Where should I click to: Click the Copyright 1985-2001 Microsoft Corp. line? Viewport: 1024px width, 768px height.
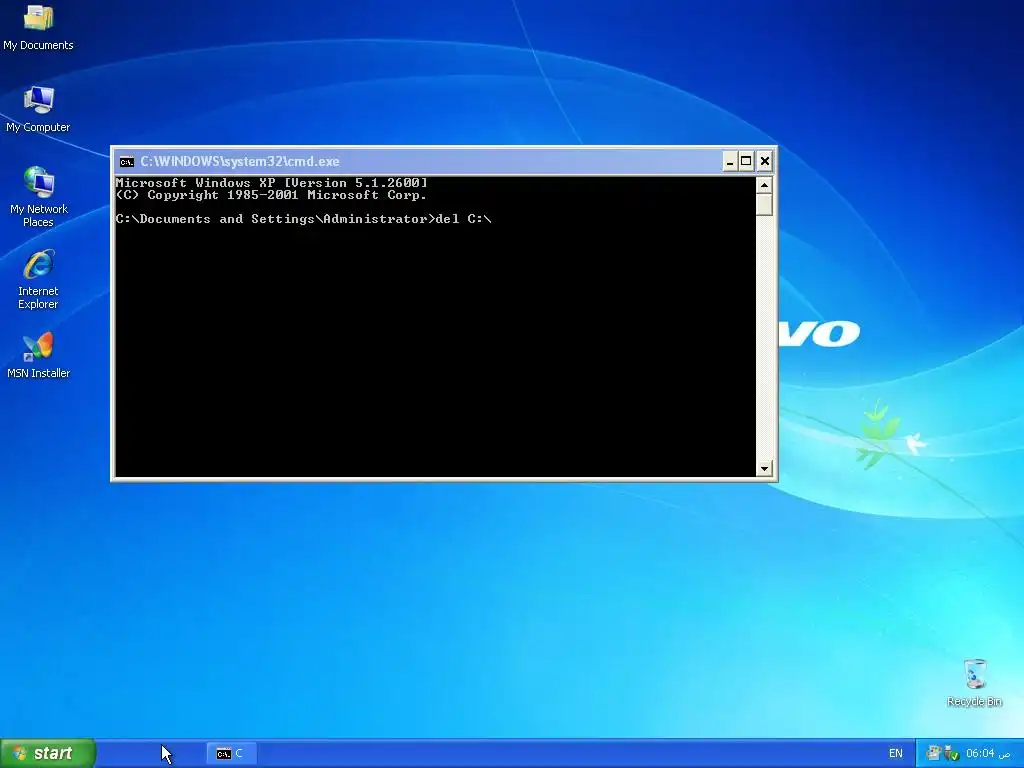pos(271,195)
